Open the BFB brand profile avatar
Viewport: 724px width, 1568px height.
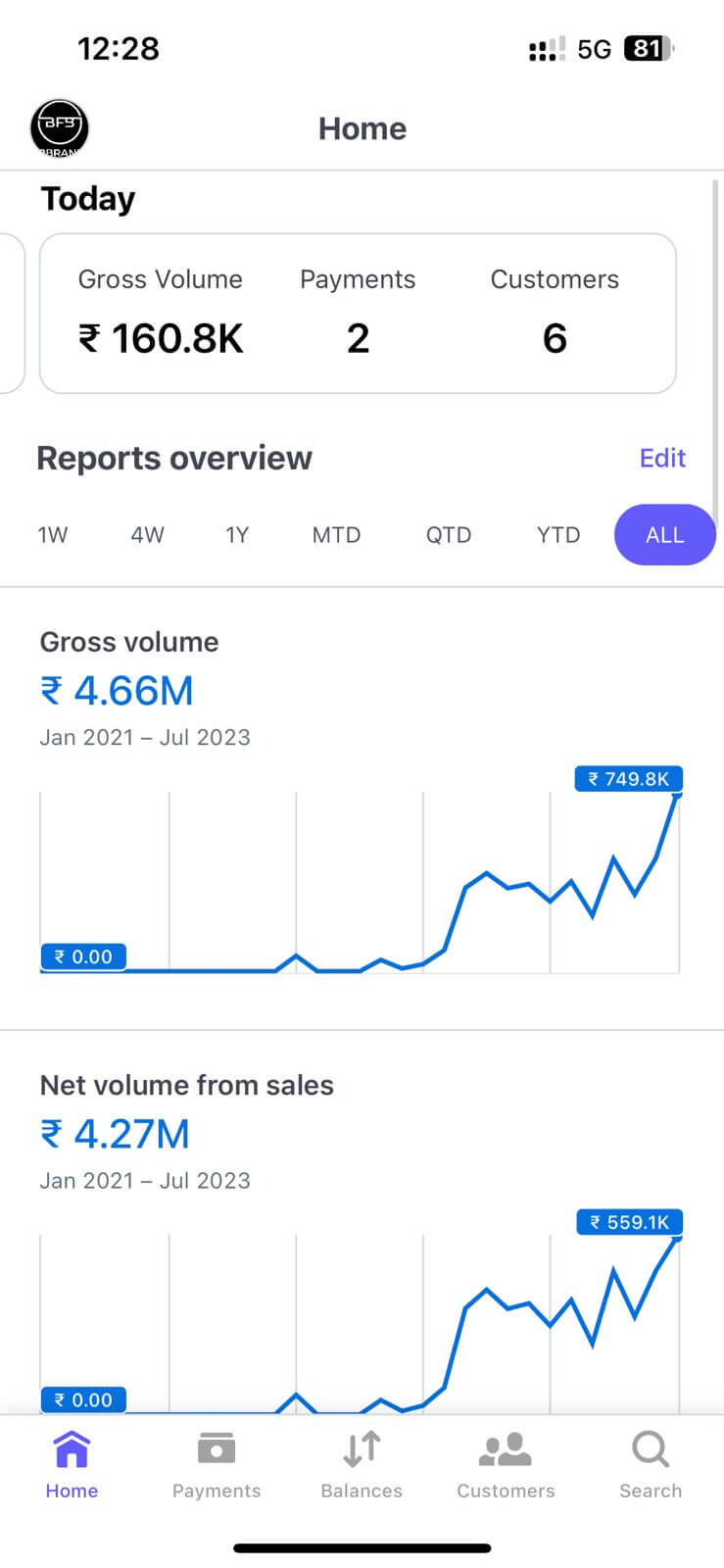pyautogui.click(x=60, y=128)
